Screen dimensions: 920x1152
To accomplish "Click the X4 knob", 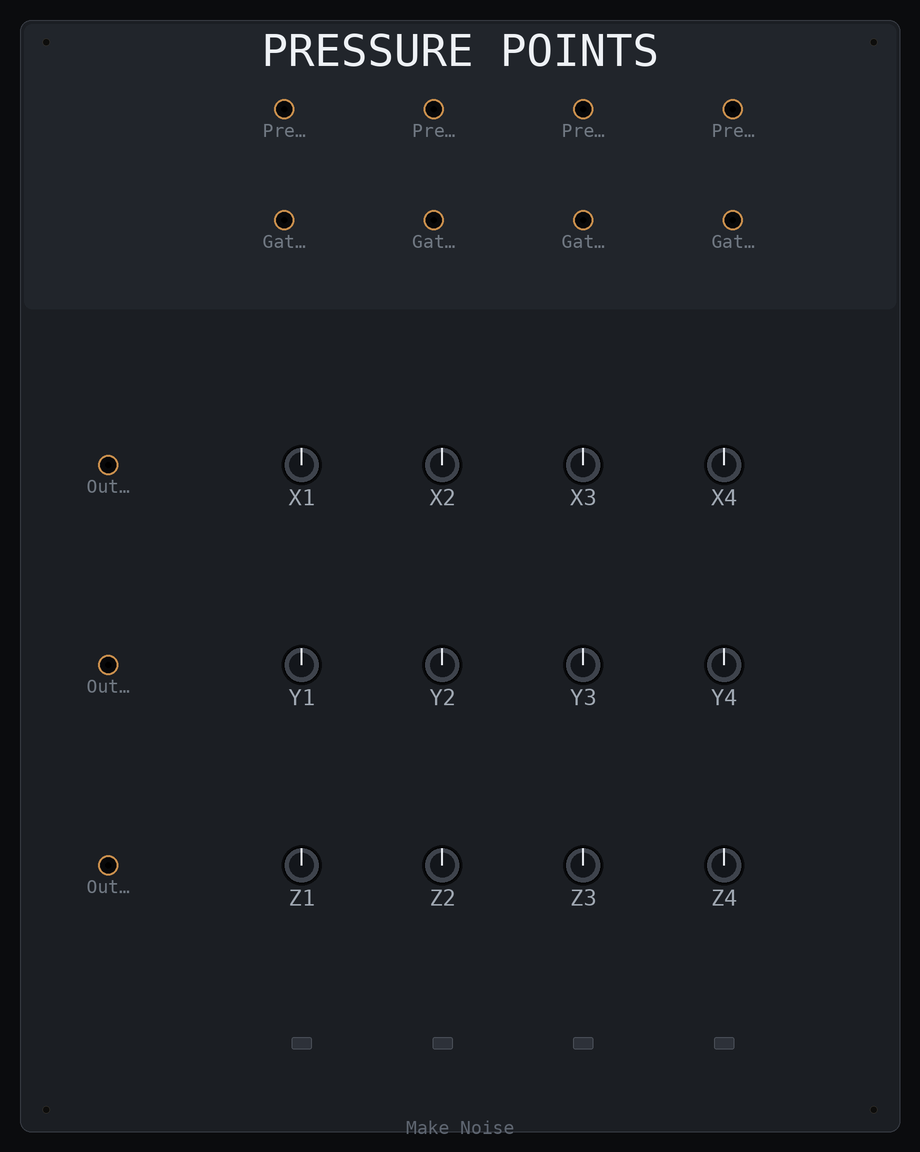I will click(725, 465).
